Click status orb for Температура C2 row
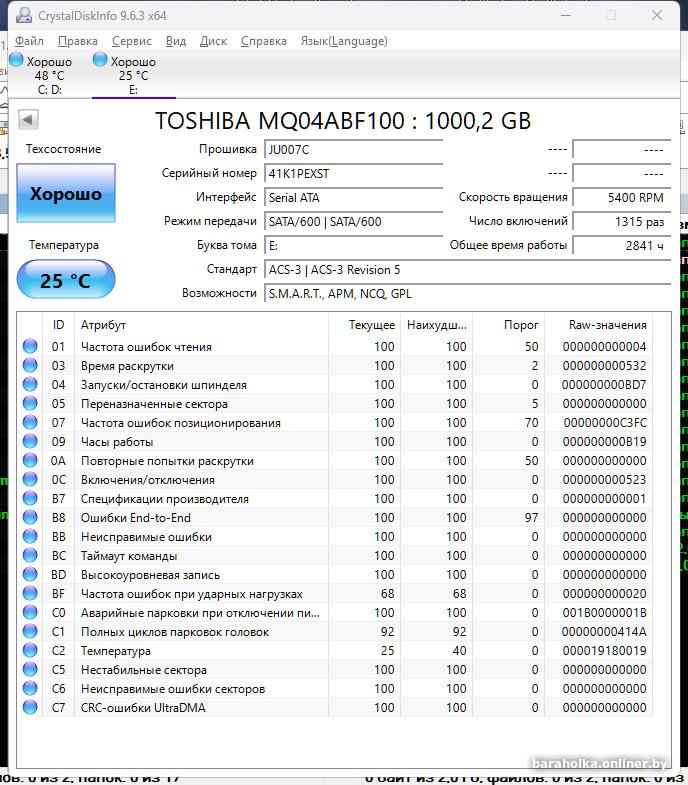This screenshot has width=688, height=785. [x=30, y=650]
